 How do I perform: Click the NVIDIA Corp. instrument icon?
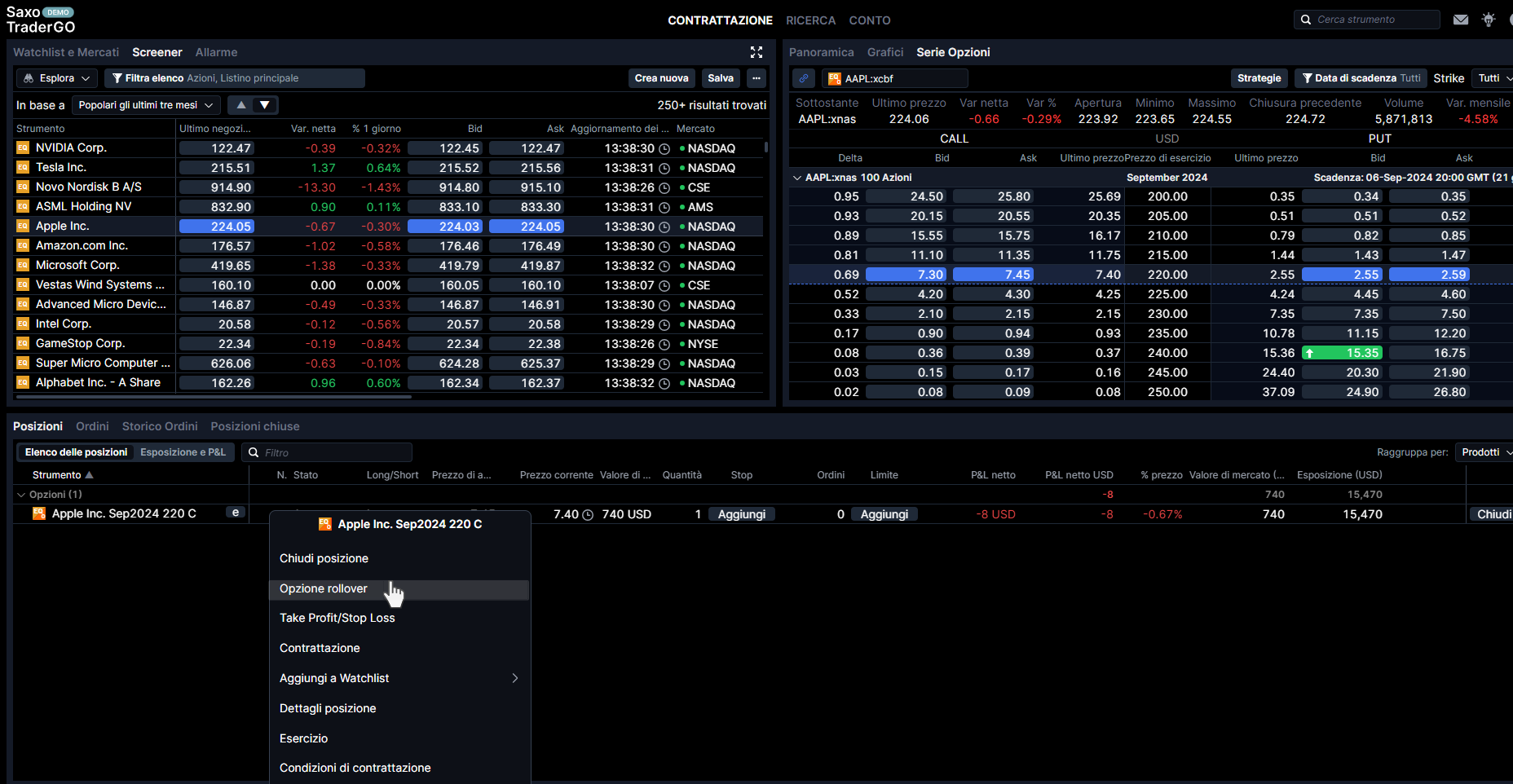[x=23, y=148]
